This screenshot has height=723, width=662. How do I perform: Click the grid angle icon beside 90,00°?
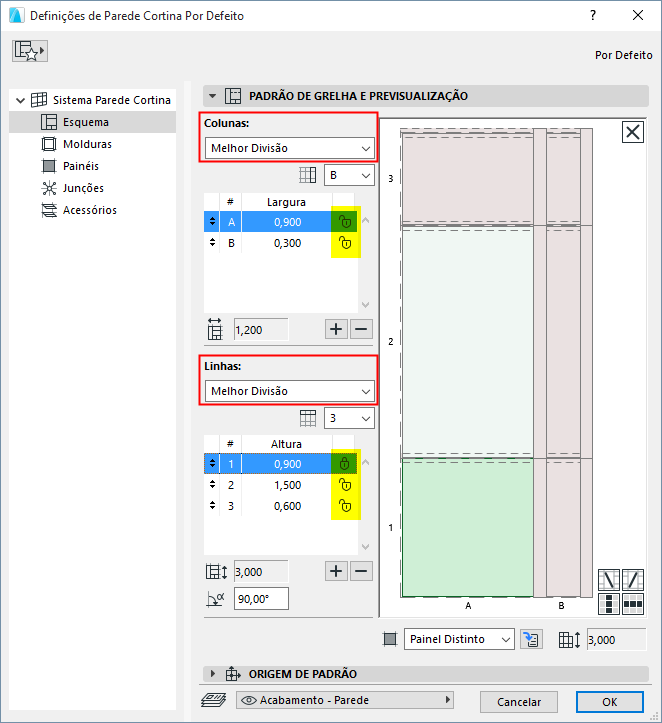[x=215, y=599]
